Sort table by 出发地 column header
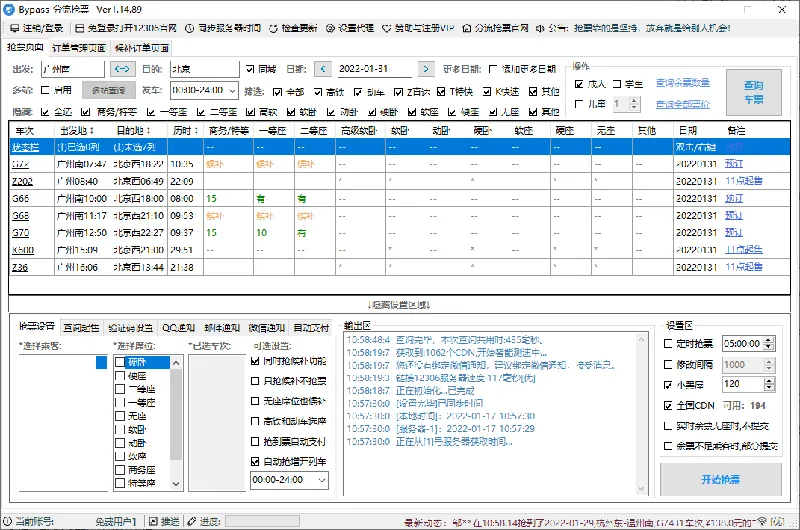The image size is (800, 530). coord(77,131)
